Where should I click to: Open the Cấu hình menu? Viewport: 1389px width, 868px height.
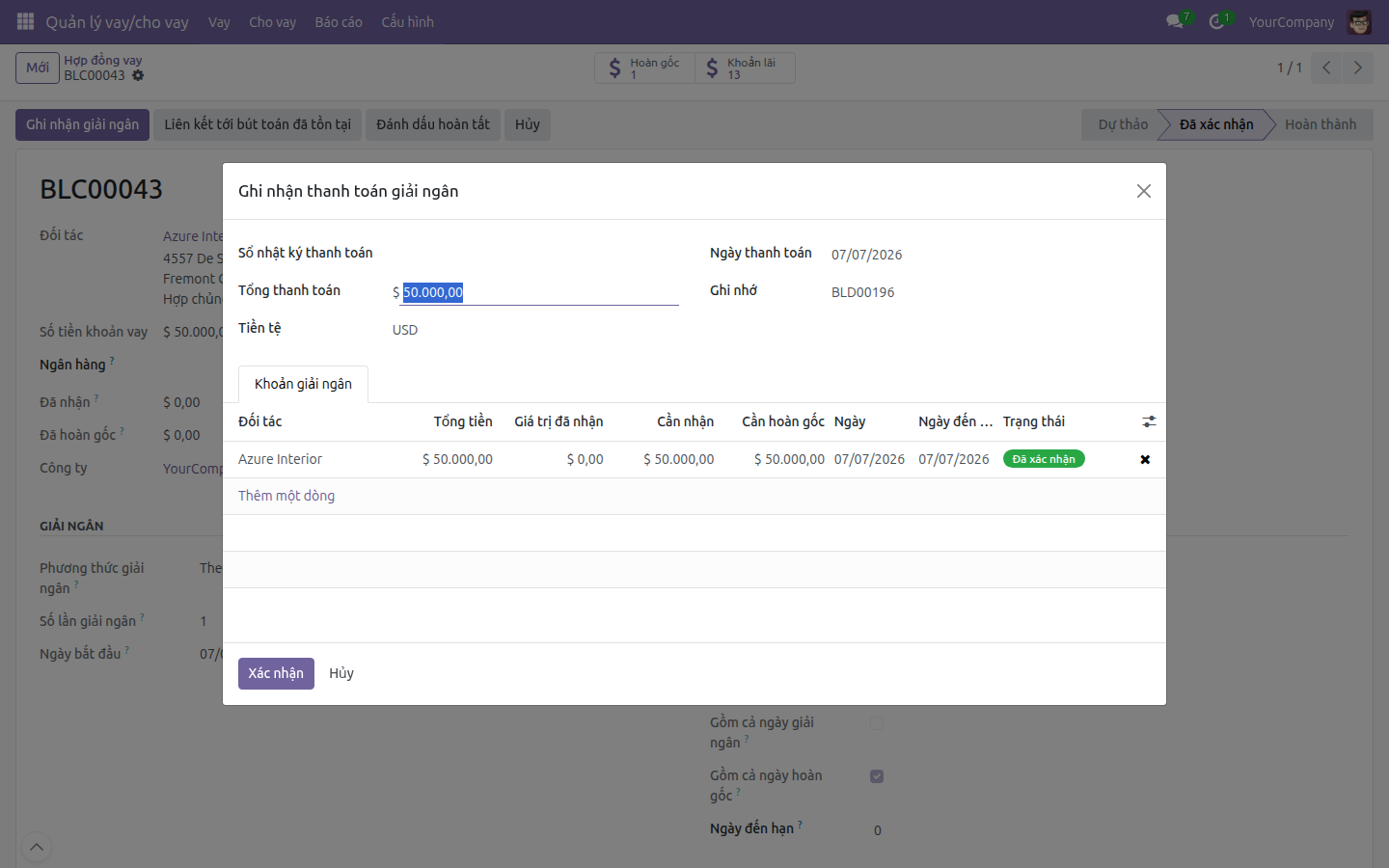click(x=407, y=21)
